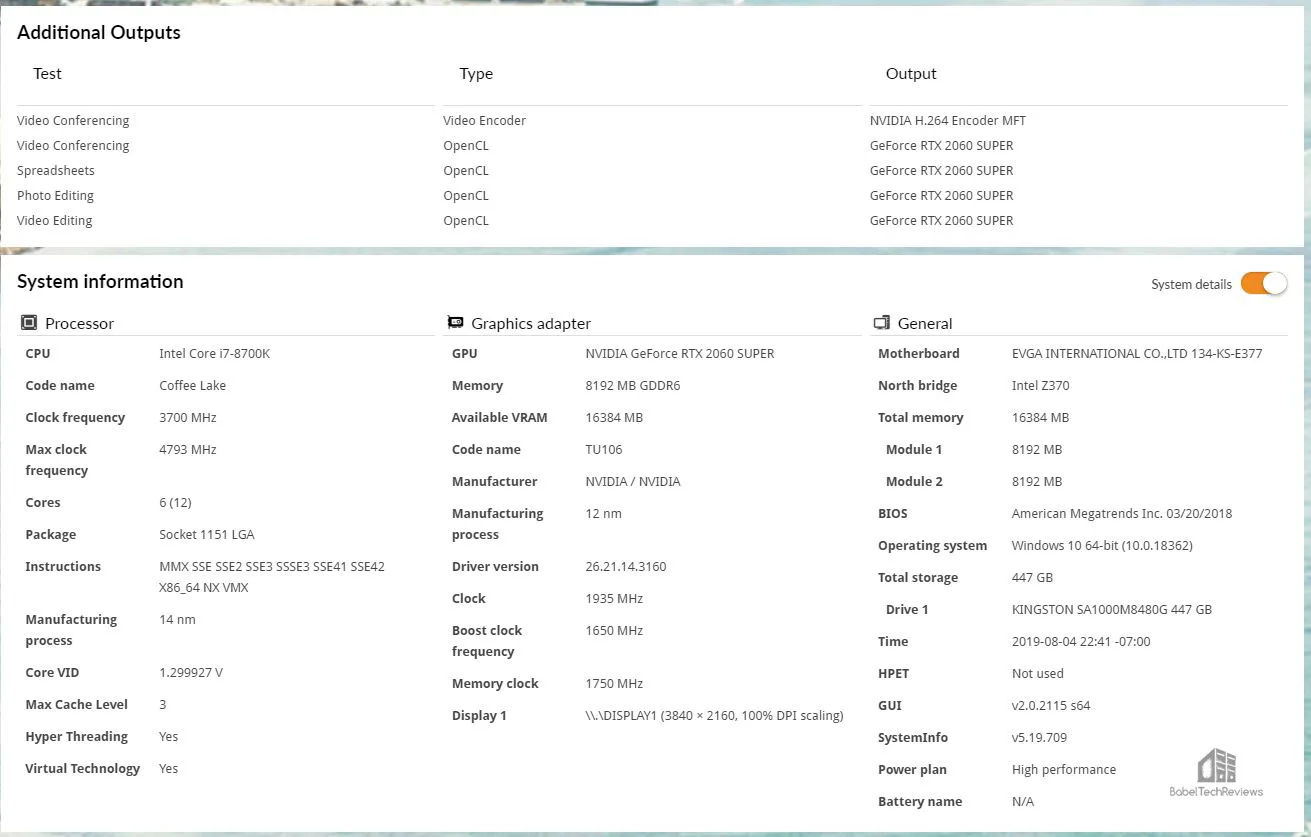Viewport: 1311px width, 837px height.
Task: Click the 14 nm manufacturing process value
Action: pyautogui.click(x=177, y=619)
